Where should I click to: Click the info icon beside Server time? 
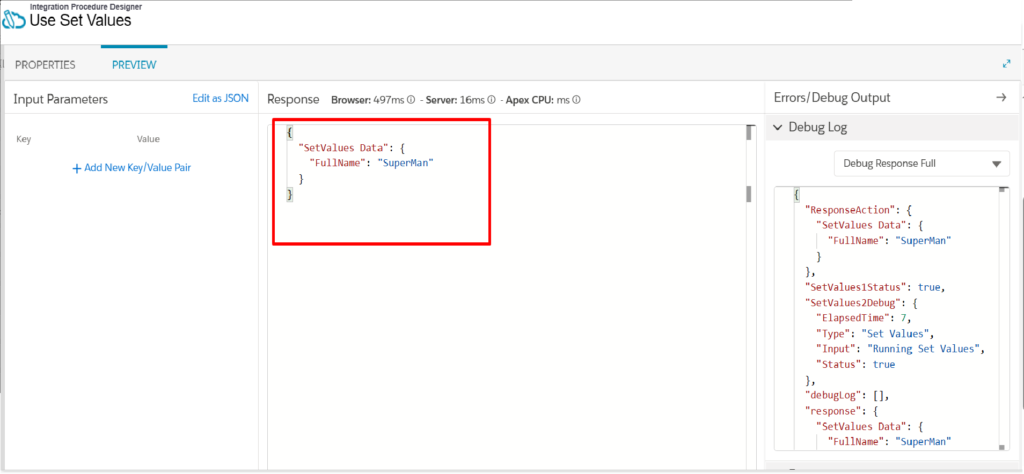[x=491, y=100]
